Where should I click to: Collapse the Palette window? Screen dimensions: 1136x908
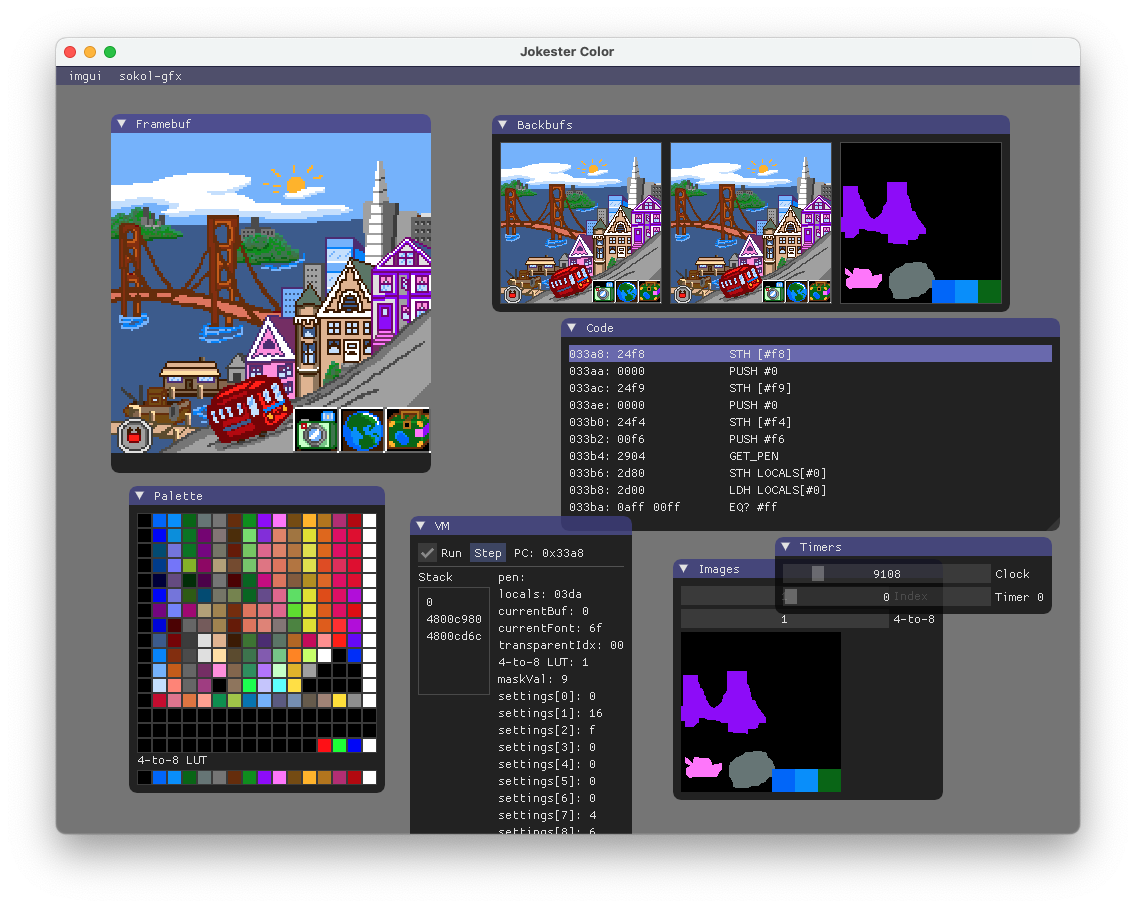coord(140,496)
